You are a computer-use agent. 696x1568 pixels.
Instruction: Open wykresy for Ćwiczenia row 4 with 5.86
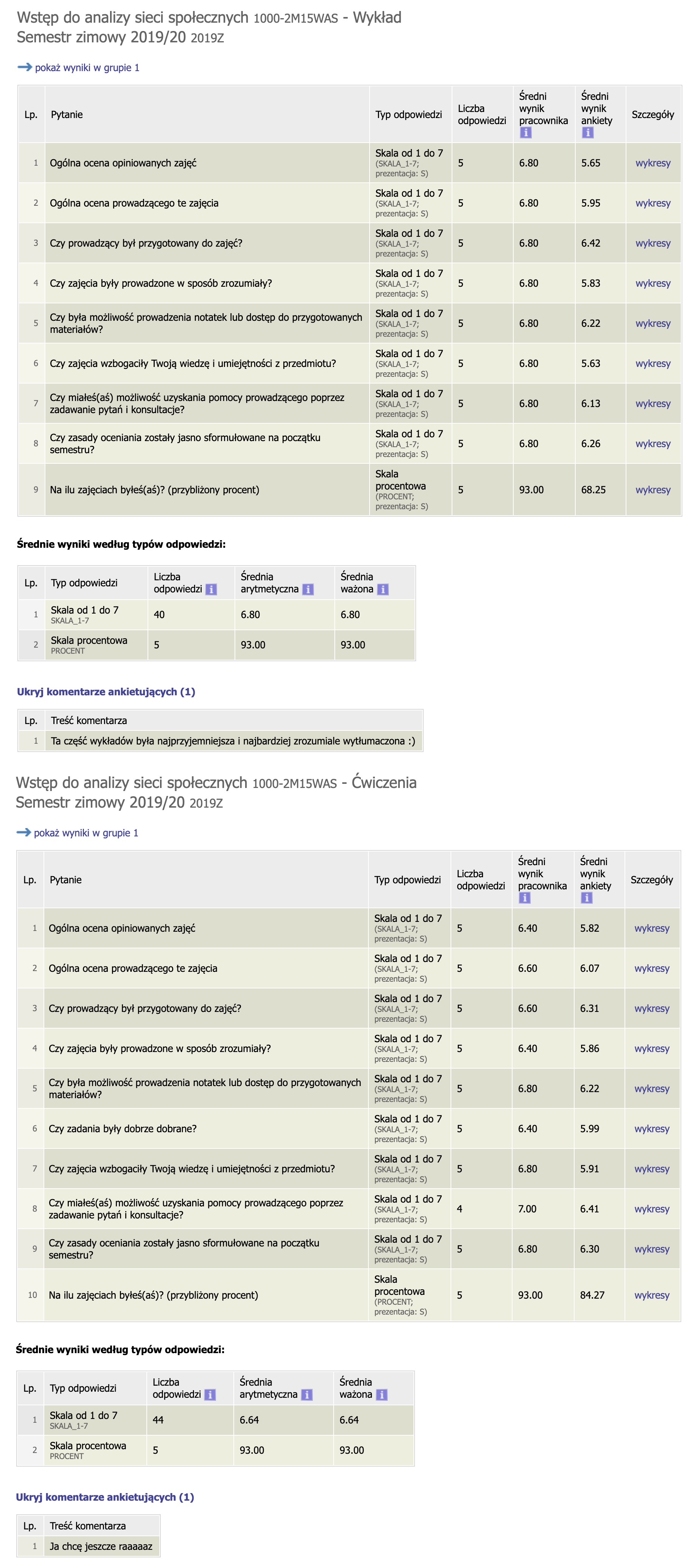pos(652,1049)
